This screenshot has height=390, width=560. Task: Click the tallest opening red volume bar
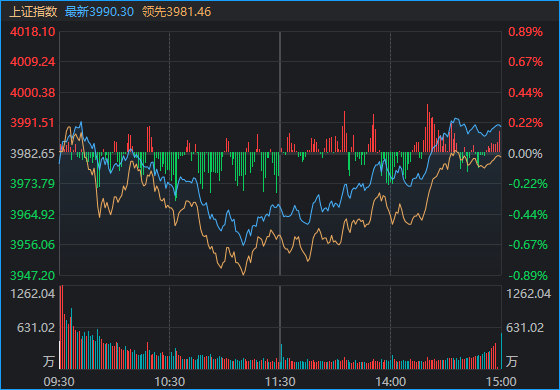click(x=62, y=327)
